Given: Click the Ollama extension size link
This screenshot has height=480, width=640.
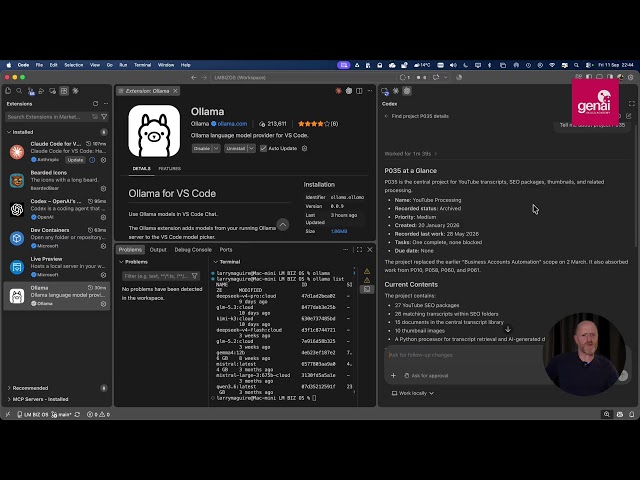Looking at the screenshot, I should 339,231.
